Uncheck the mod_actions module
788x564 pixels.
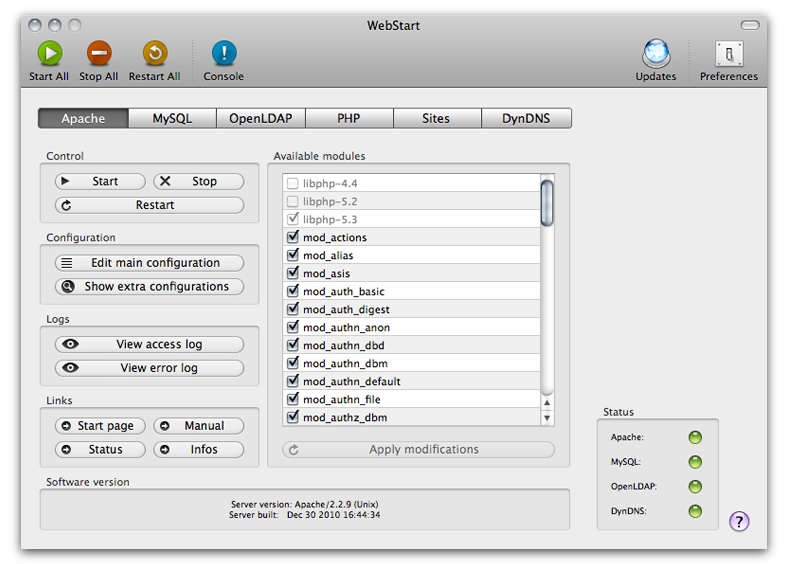click(x=292, y=237)
